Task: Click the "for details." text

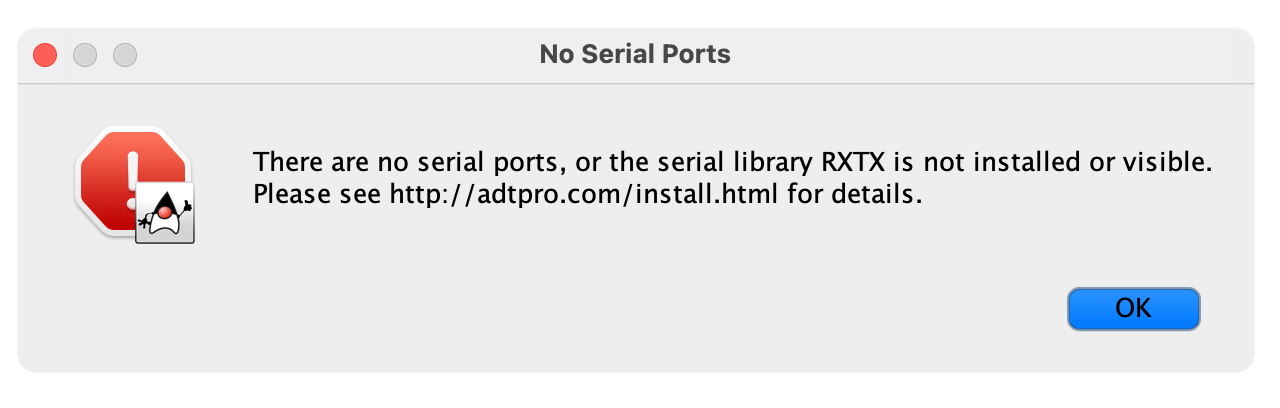Action: pyautogui.click(x=854, y=195)
